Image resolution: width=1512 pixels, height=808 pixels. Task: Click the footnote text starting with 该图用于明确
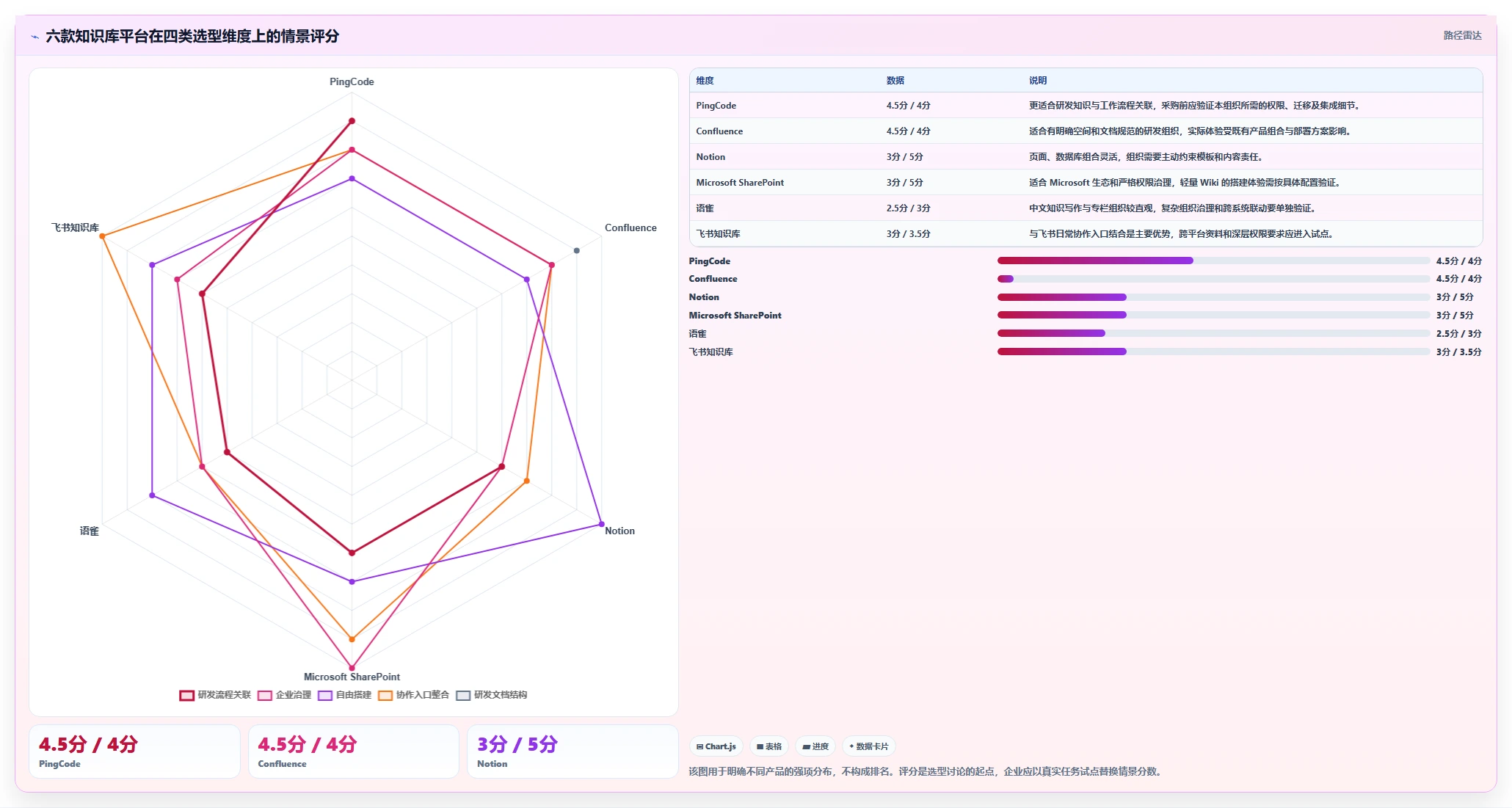coord(926,771)
